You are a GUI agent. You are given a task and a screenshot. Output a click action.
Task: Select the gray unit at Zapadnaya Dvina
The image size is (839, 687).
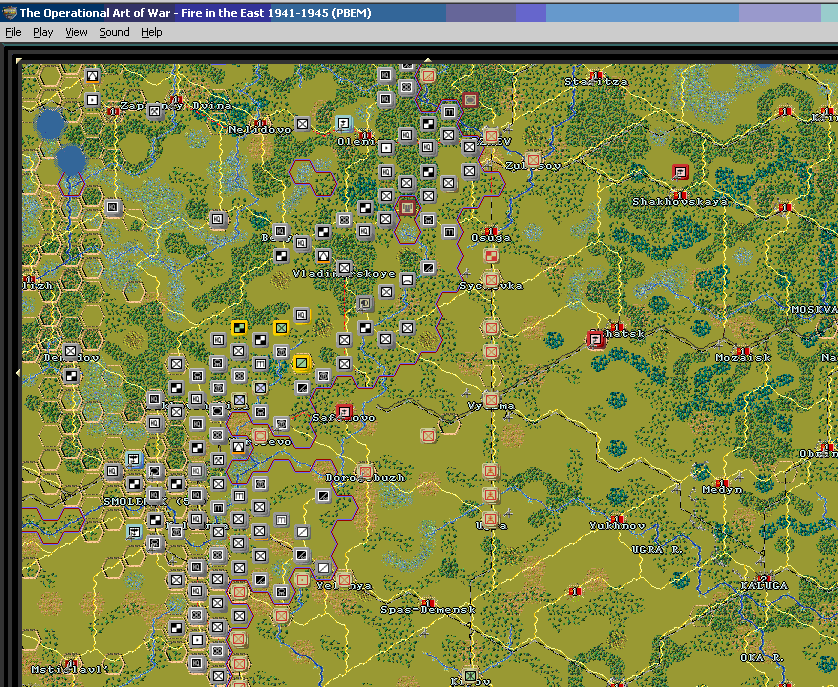pyautogui.click(x=155, y=111)
